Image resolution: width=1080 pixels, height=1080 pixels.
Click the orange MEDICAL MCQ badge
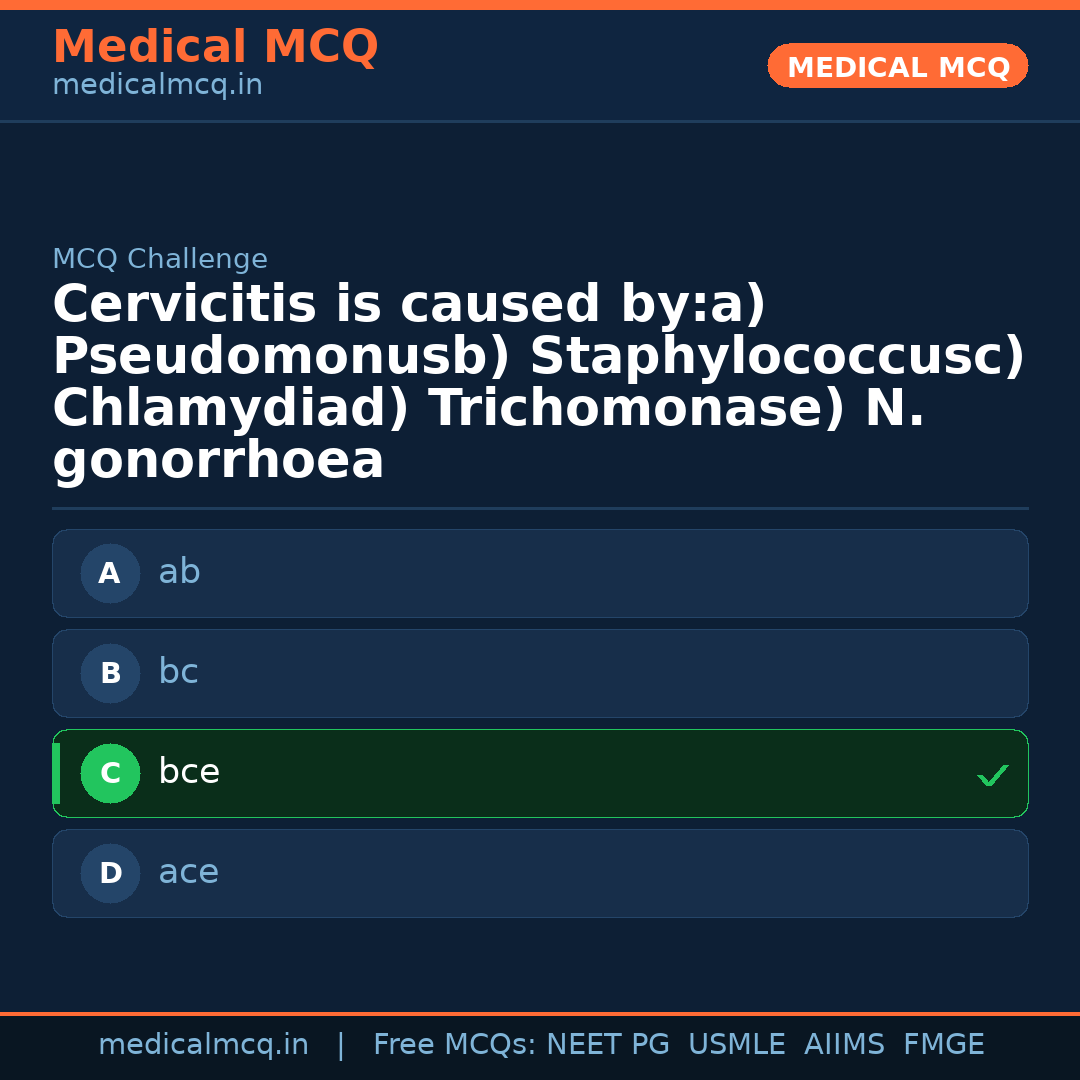(x=897, y=66)
